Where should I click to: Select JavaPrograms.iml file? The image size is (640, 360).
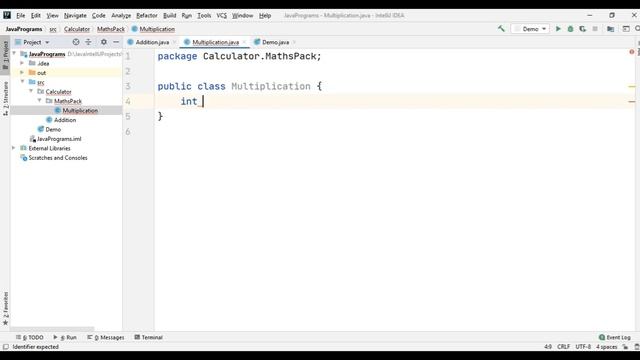coord(59,138)
